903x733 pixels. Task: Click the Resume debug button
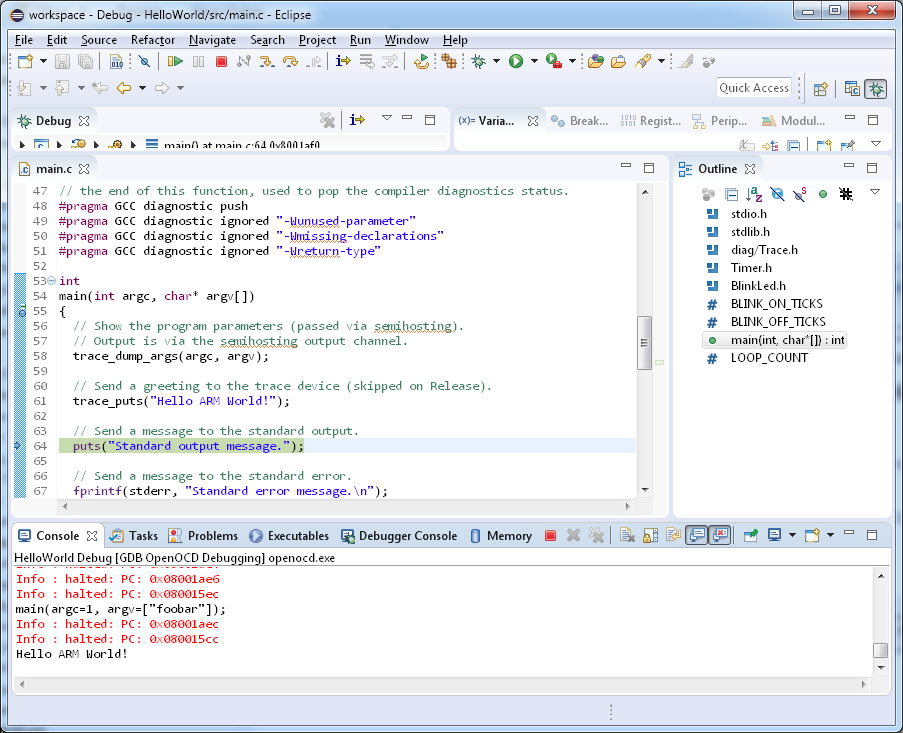point(175,62)
